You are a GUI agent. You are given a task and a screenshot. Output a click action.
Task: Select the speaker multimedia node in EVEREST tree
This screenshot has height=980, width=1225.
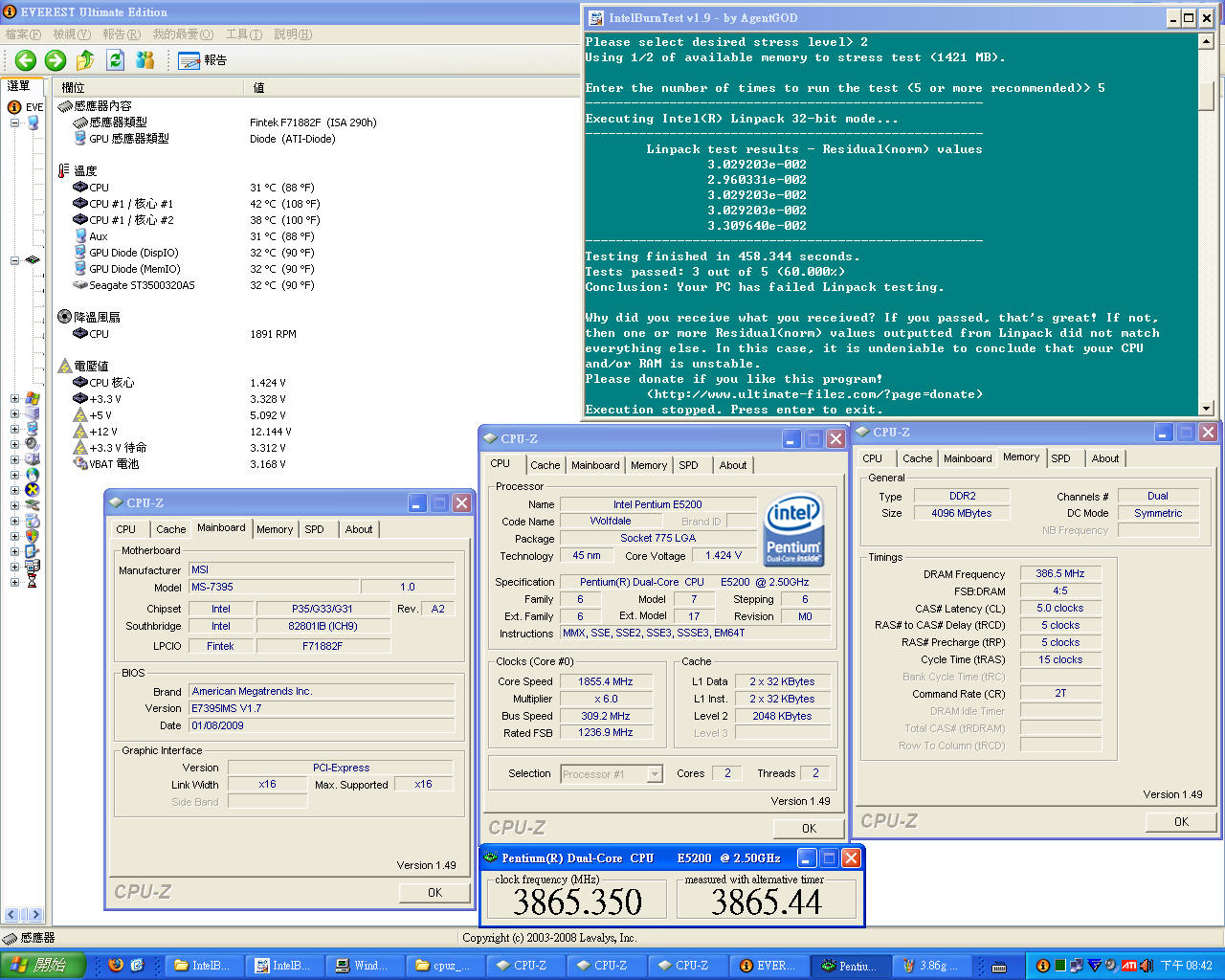(33, 444)
